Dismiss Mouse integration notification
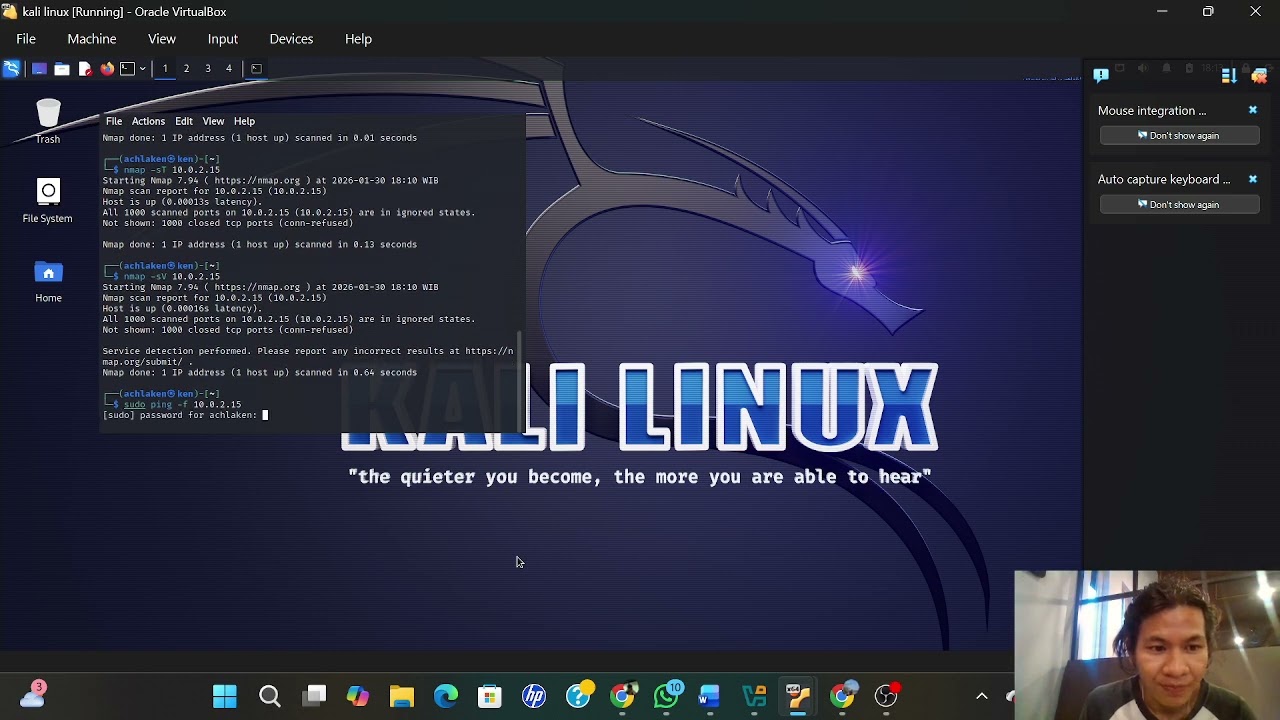Image resolution: width=1280 pixels, height=720 pixels. point(1252,110)
